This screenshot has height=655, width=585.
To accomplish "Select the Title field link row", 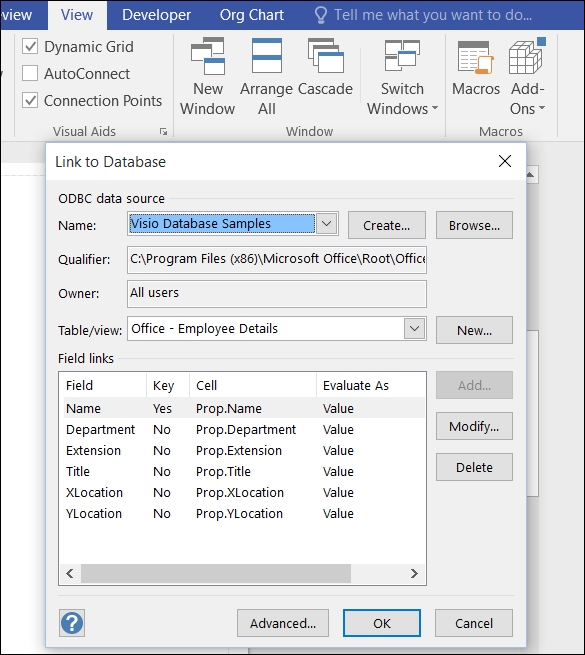I will (244, 471).
